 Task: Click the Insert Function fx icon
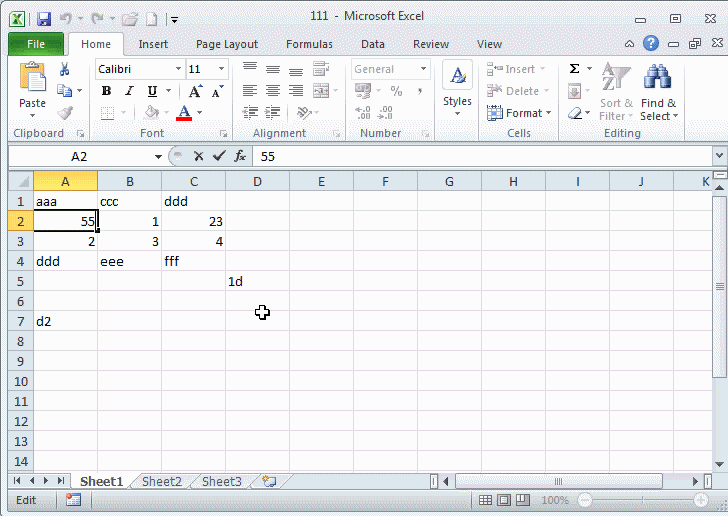click(x=240, y=157)
